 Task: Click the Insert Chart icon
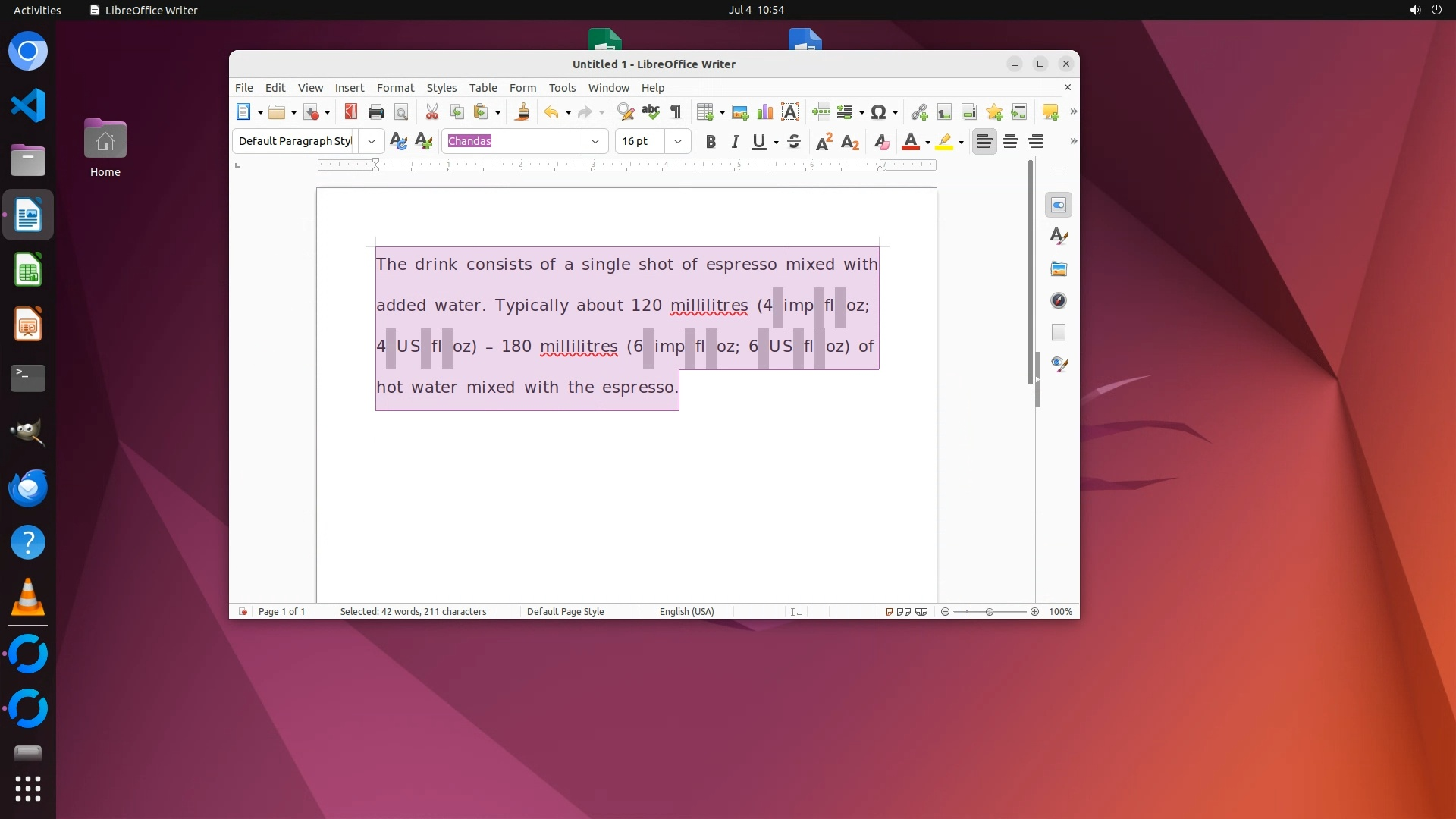765,112
